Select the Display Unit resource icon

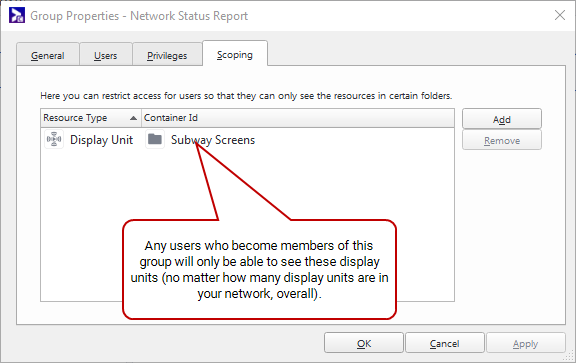(x=54, y=139)
